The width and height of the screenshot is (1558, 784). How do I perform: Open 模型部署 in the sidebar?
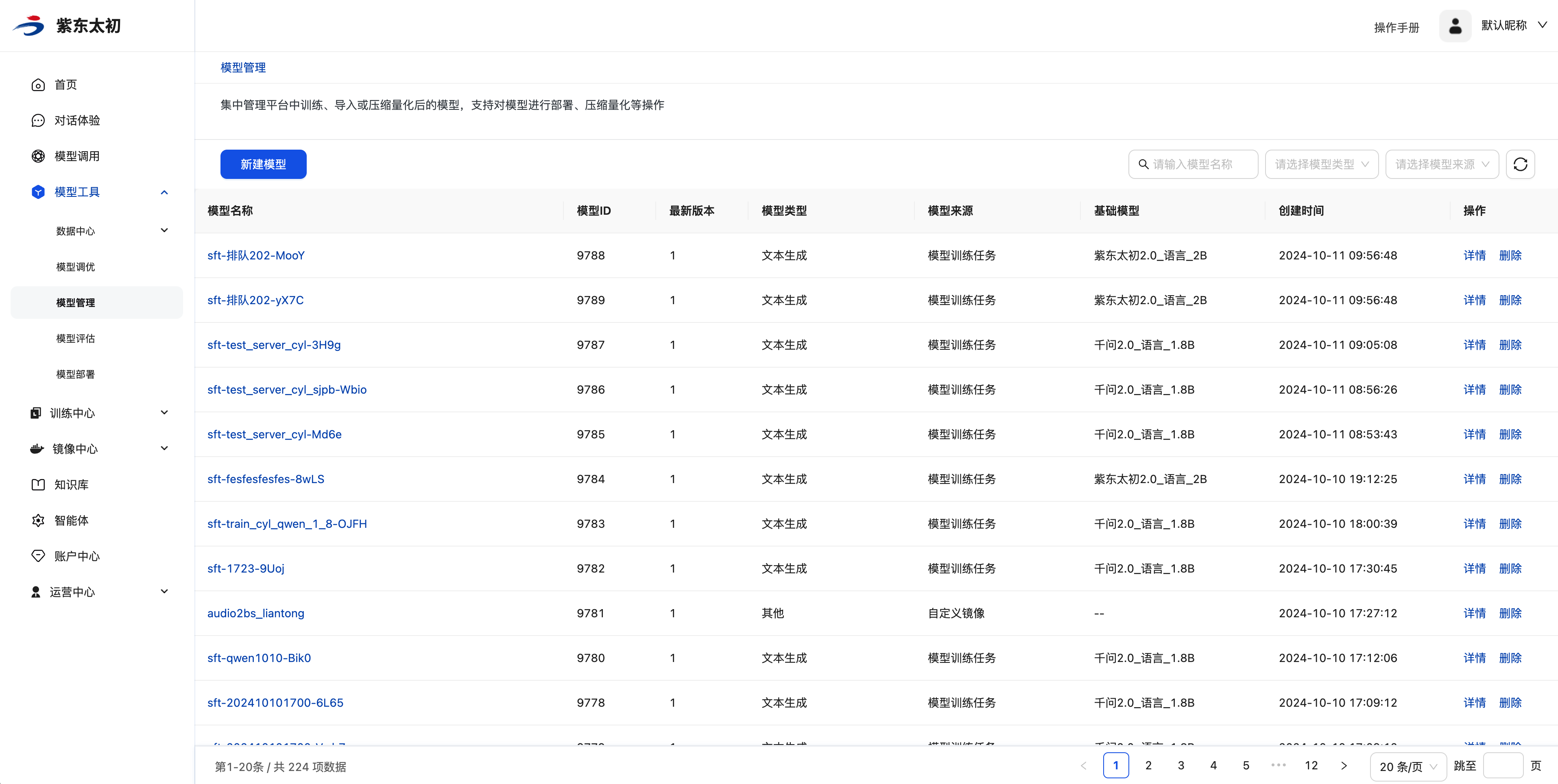point(76,374)
